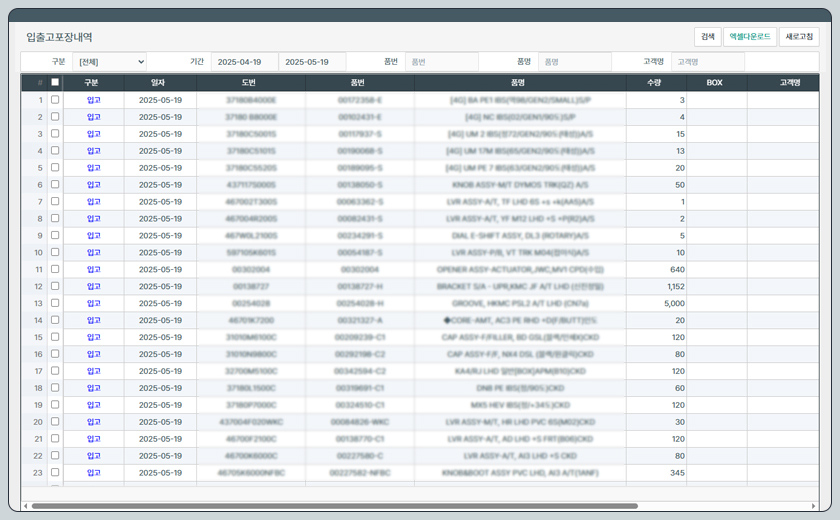The height and width of the screenshot is (520, 840).
Task: Click the 일자 column header
Action: click(x=160, y=82)
